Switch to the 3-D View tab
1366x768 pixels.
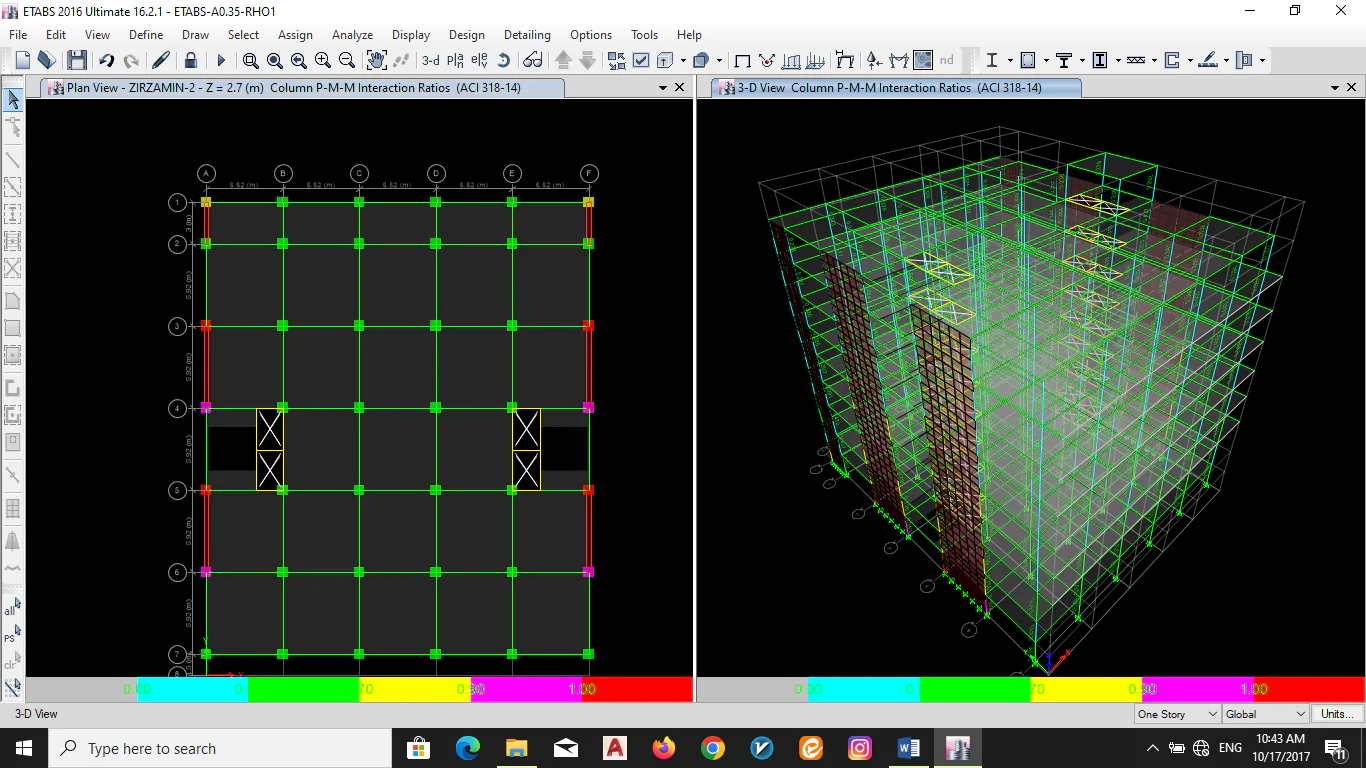(888, 88)
